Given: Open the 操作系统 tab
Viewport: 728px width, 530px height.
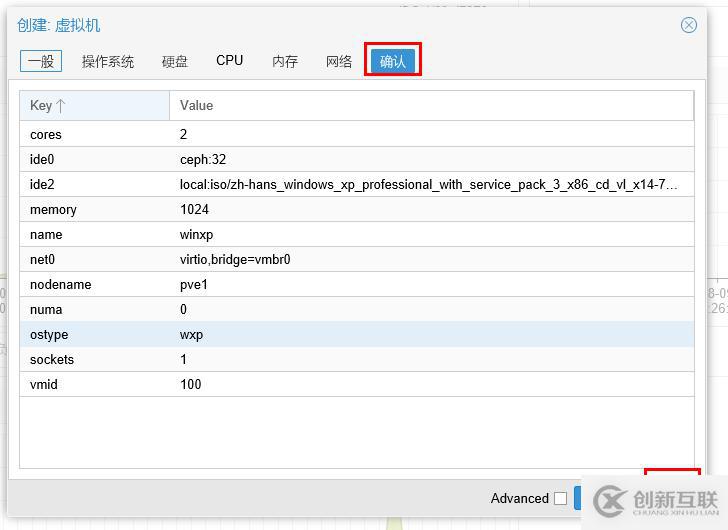Looking at the screenshot, I should pyautogui.click(x=108, y=61).
